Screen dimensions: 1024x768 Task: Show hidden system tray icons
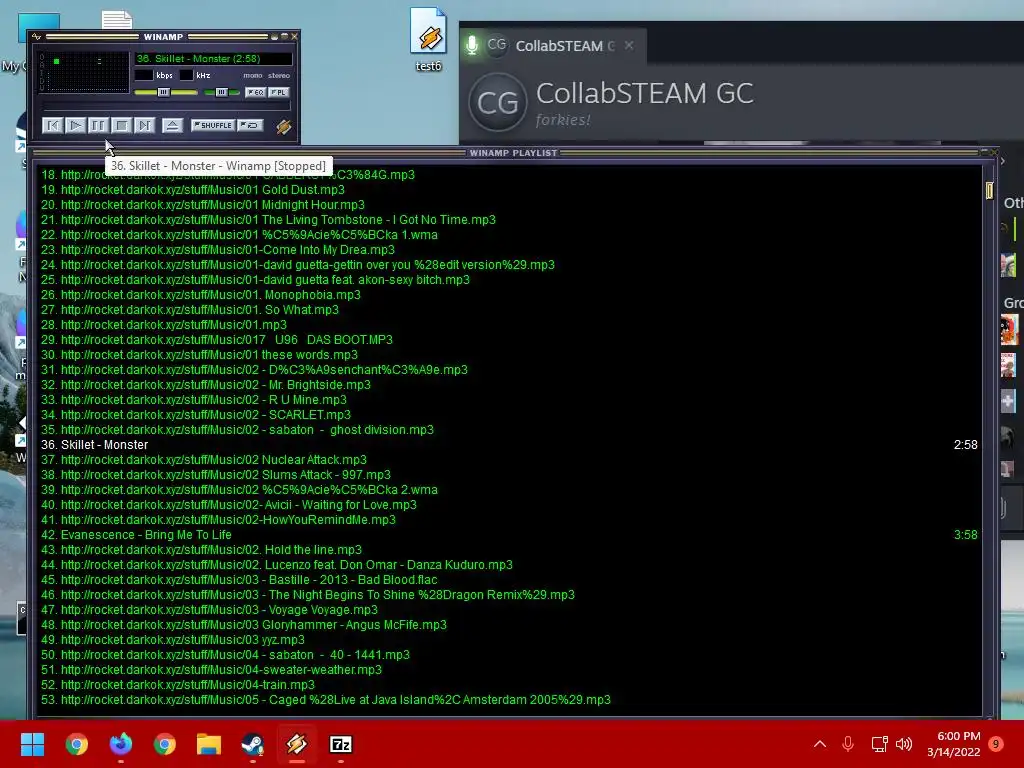820,744
